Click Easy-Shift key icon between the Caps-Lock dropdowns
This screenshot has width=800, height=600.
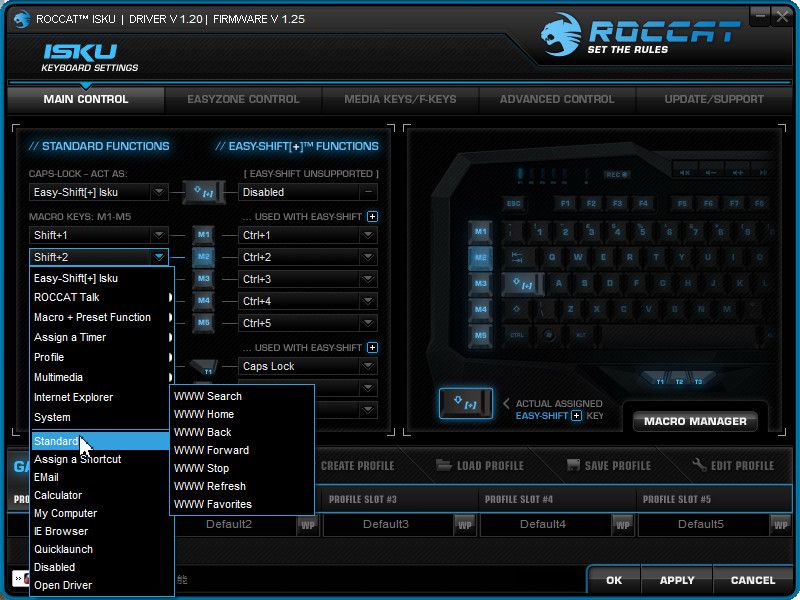(204, 192)
